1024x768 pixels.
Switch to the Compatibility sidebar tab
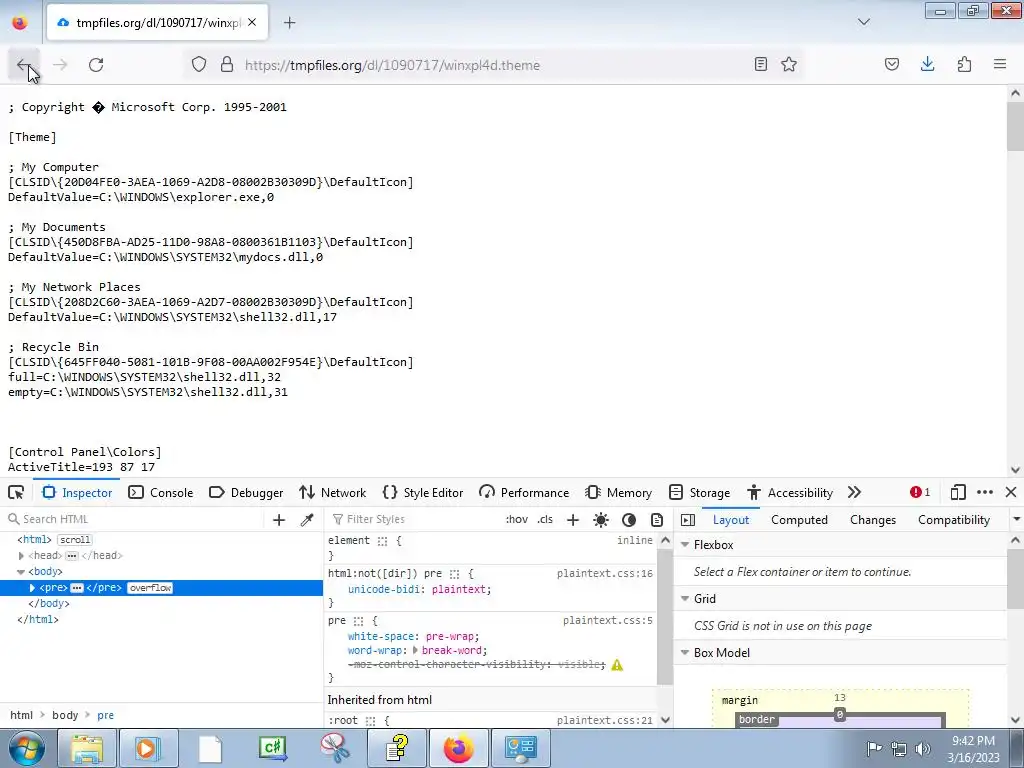pyautogui.click(x=953, y=520)
